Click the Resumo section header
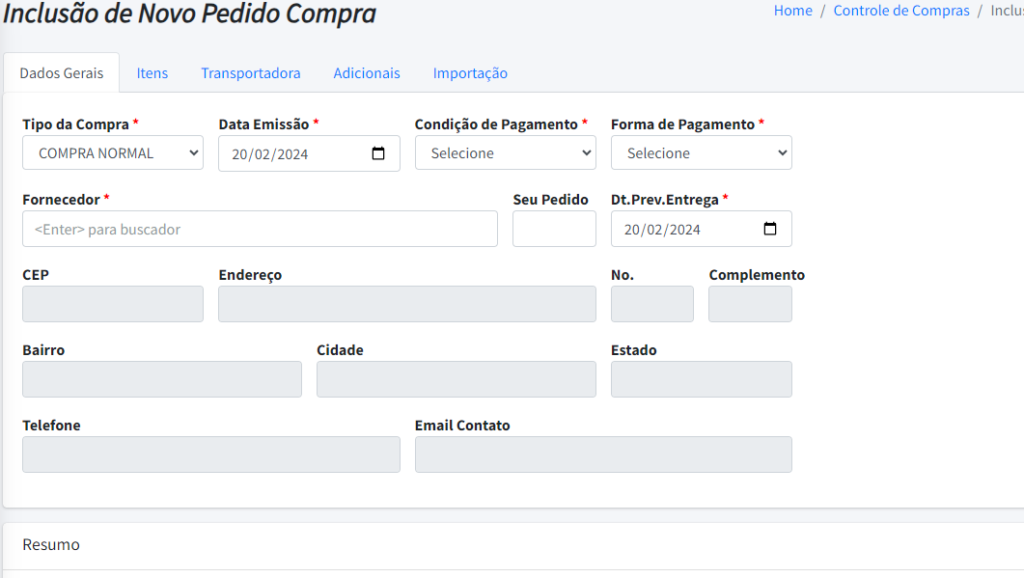 [x=51, y=545]
